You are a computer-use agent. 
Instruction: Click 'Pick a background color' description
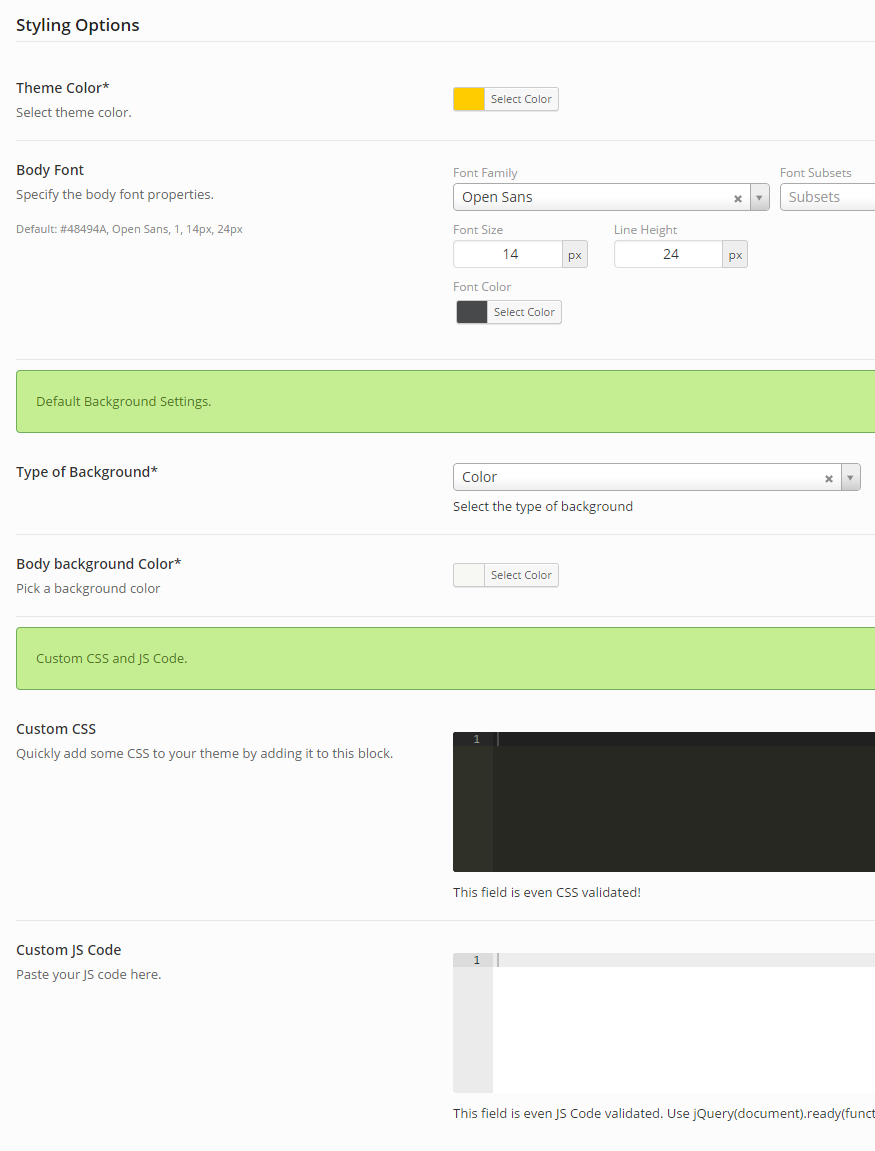[x=88, y=589]
